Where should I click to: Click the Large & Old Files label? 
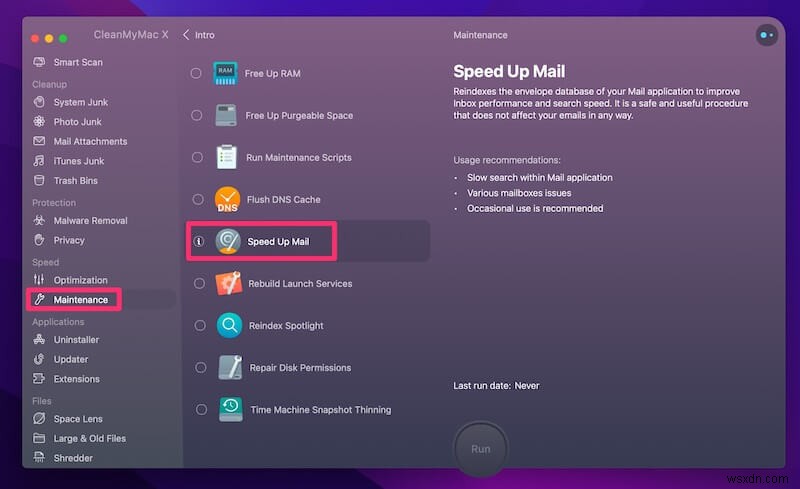click(89, 438)
